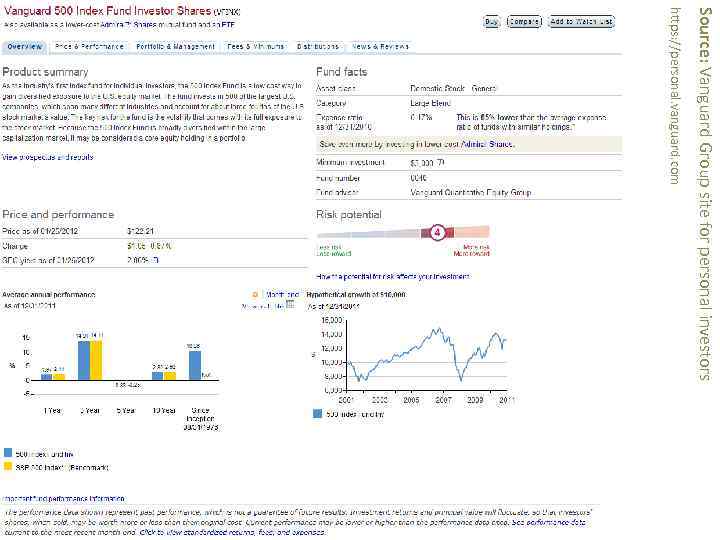Go to the Distributions tab
720x540 pixels.
(x=318, y=47)
